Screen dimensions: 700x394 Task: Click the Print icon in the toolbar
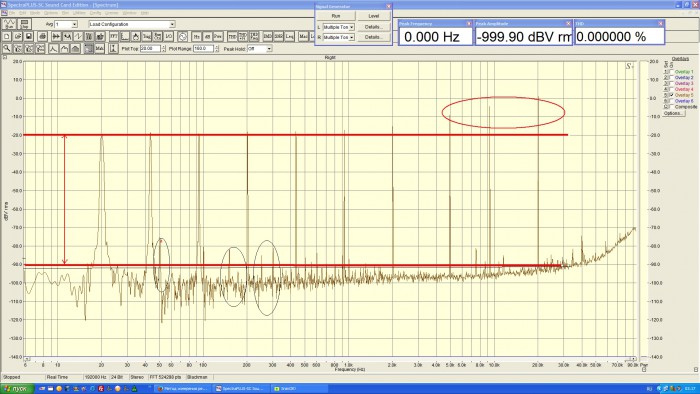click(x=42, y=36)
